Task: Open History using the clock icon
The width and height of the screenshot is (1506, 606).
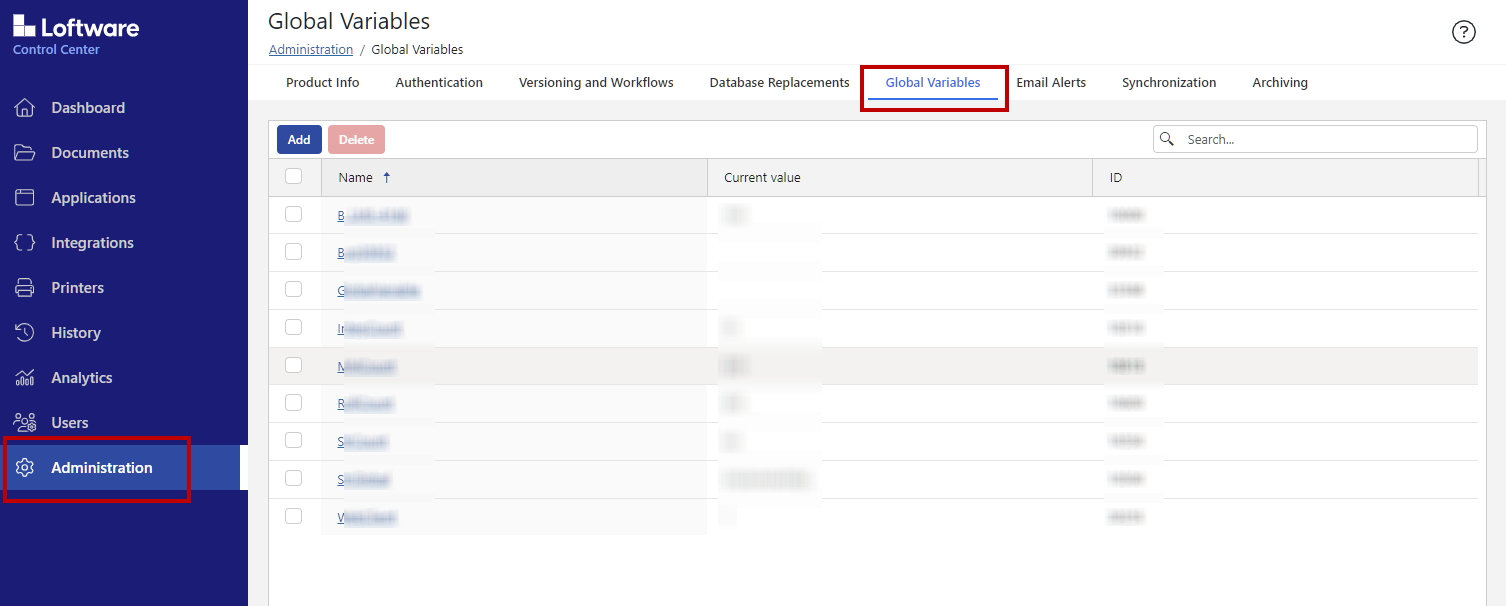Action: pyautogui.click(x=25, y=333)
